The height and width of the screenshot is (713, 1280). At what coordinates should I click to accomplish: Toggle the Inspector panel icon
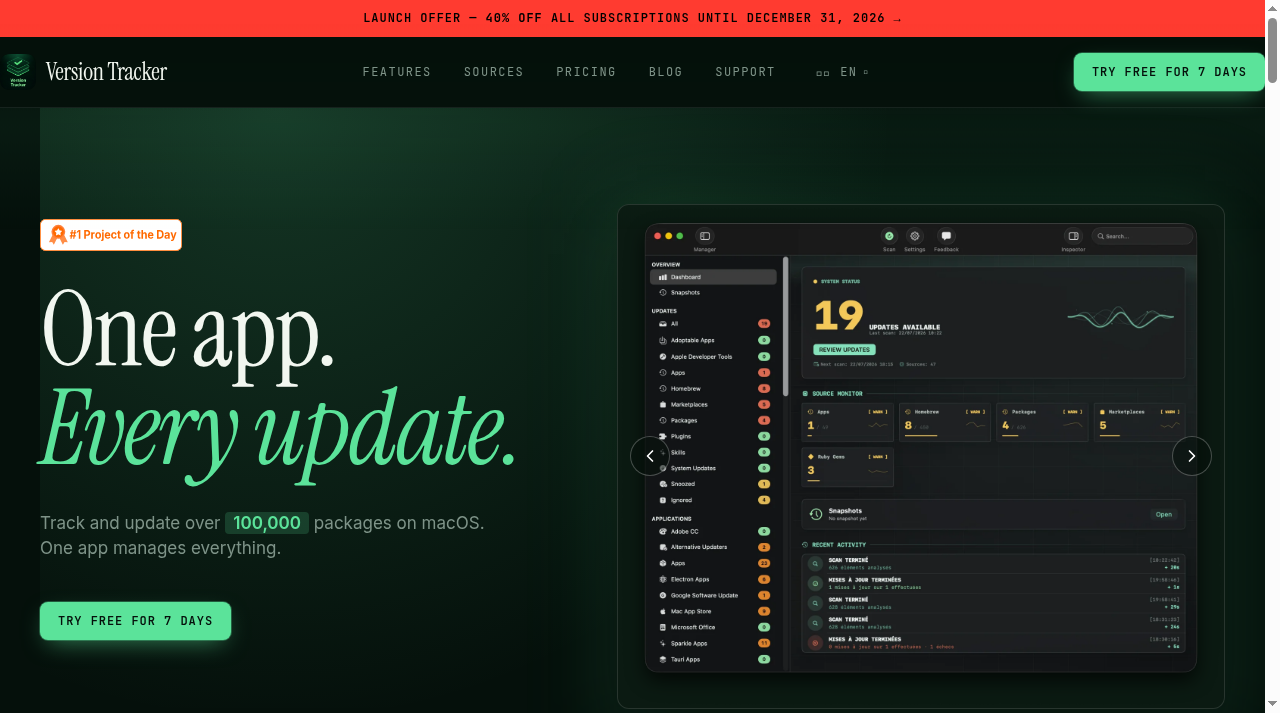pyautogui.click(x=1073, y=236)
